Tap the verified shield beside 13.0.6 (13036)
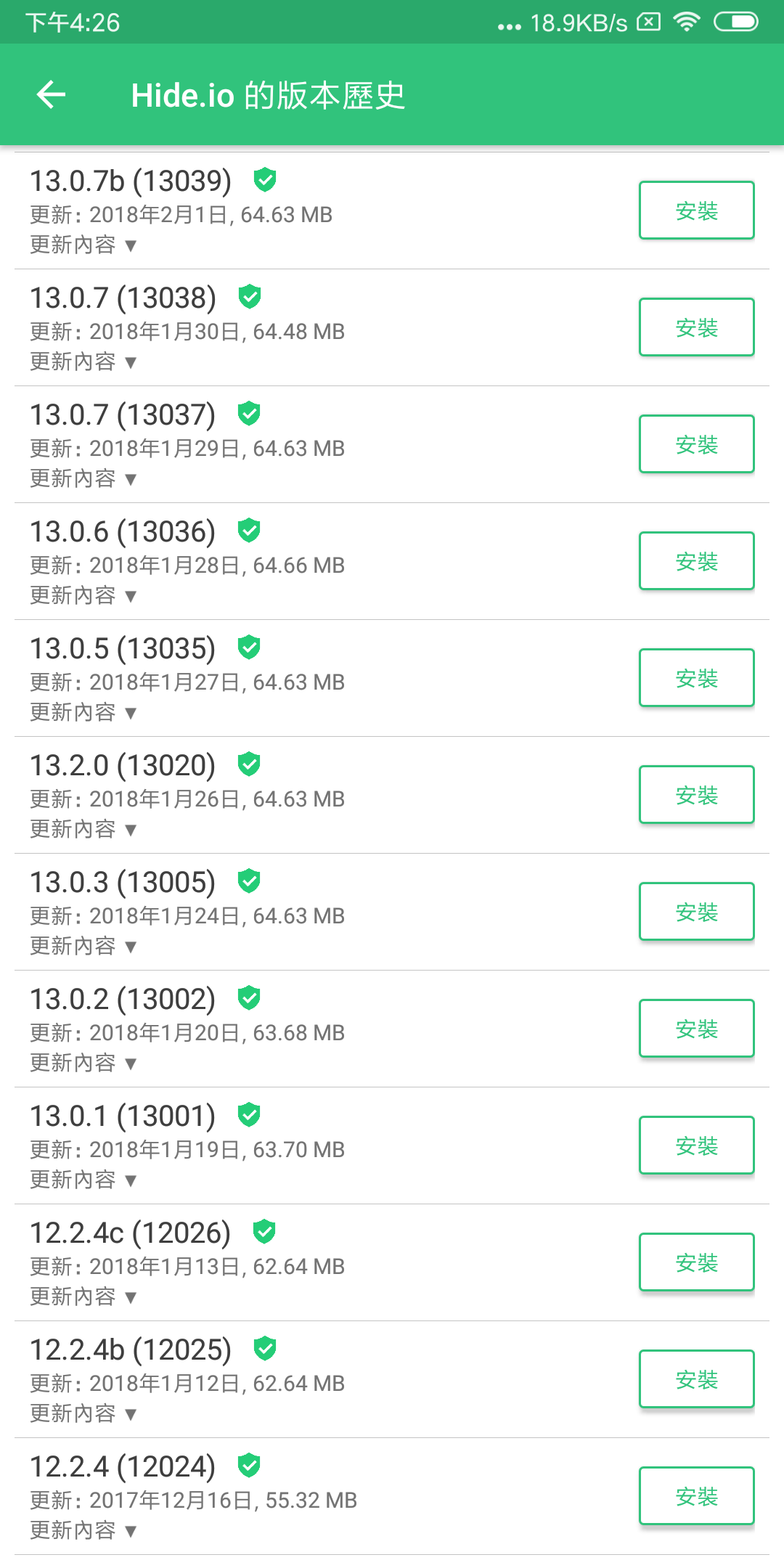The width and height of the screenshot is (784, 1568). 249,530
